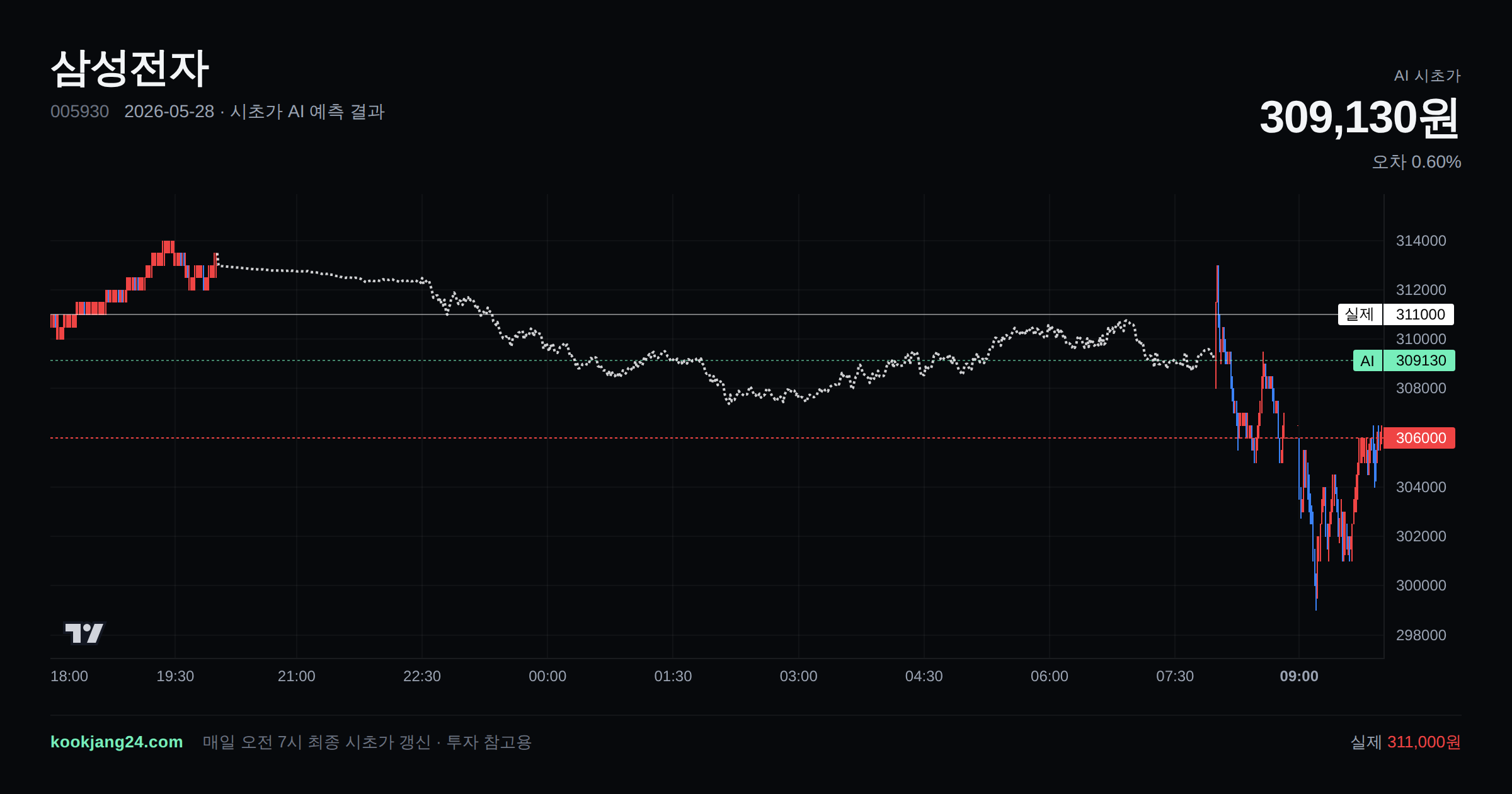Click the 07:30 time axis label
The height and width of the screenshot is (794, 1512).
(x=1175, y=676)
